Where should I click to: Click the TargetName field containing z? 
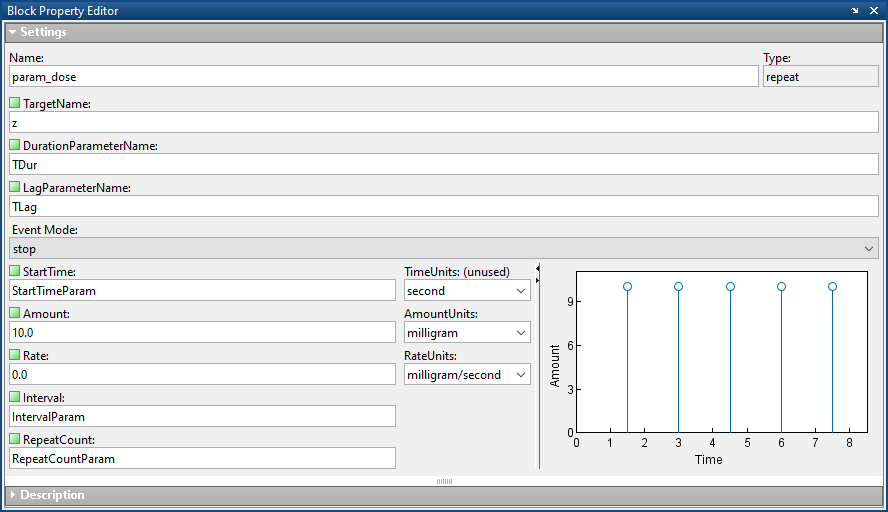444,122
